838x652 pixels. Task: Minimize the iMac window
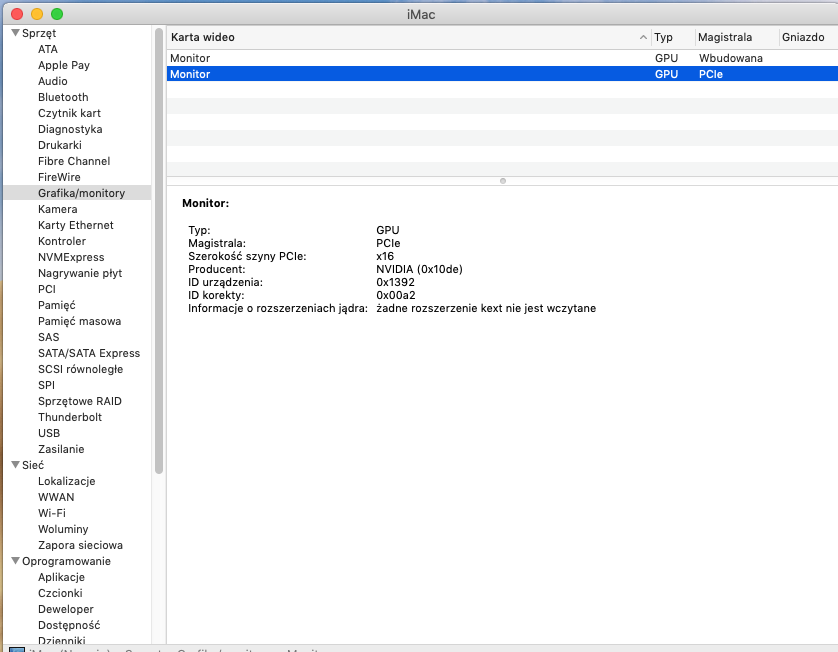click(x=37, y=14)
